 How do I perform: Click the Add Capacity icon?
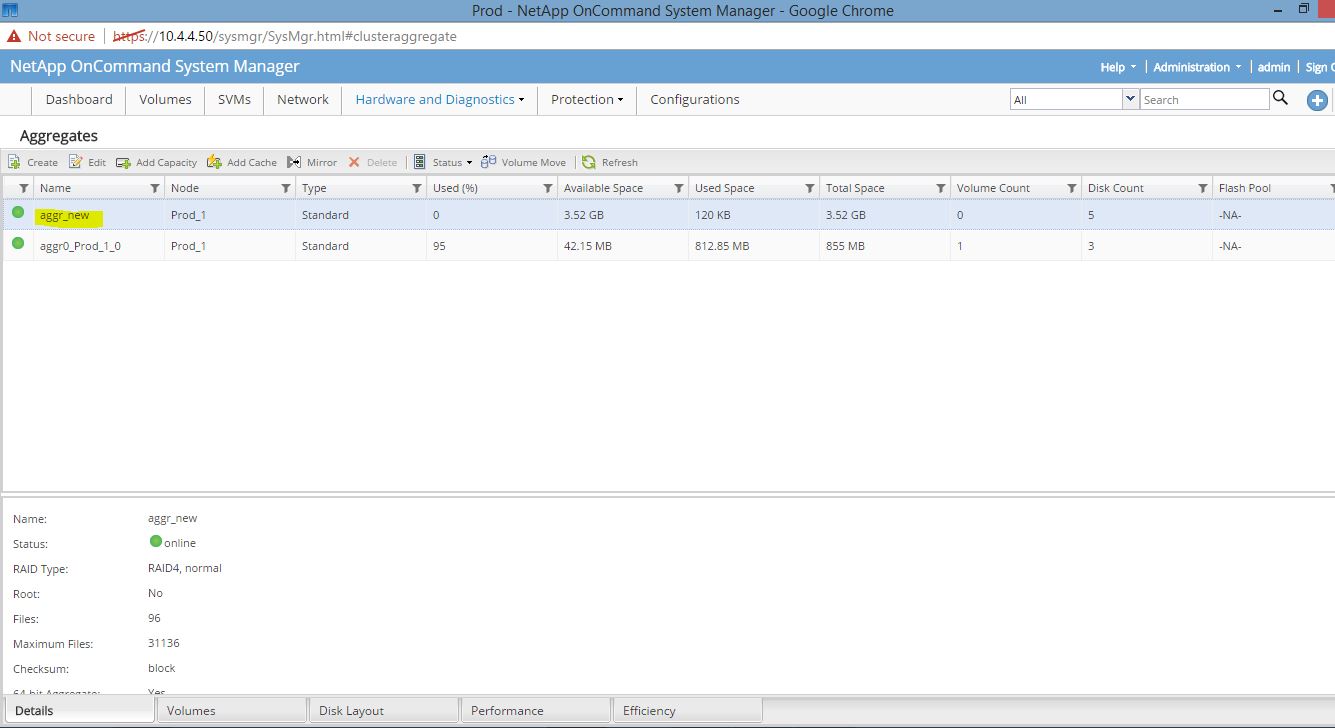125,161
